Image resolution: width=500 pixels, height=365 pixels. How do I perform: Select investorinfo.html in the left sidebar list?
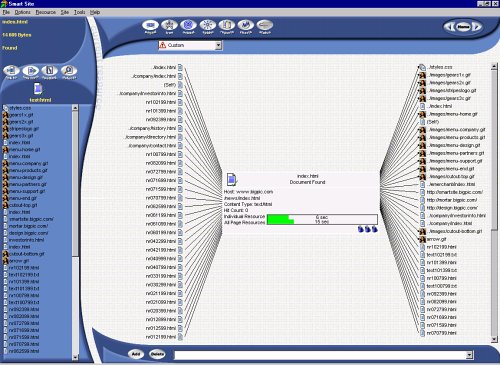tap(27, 240)
